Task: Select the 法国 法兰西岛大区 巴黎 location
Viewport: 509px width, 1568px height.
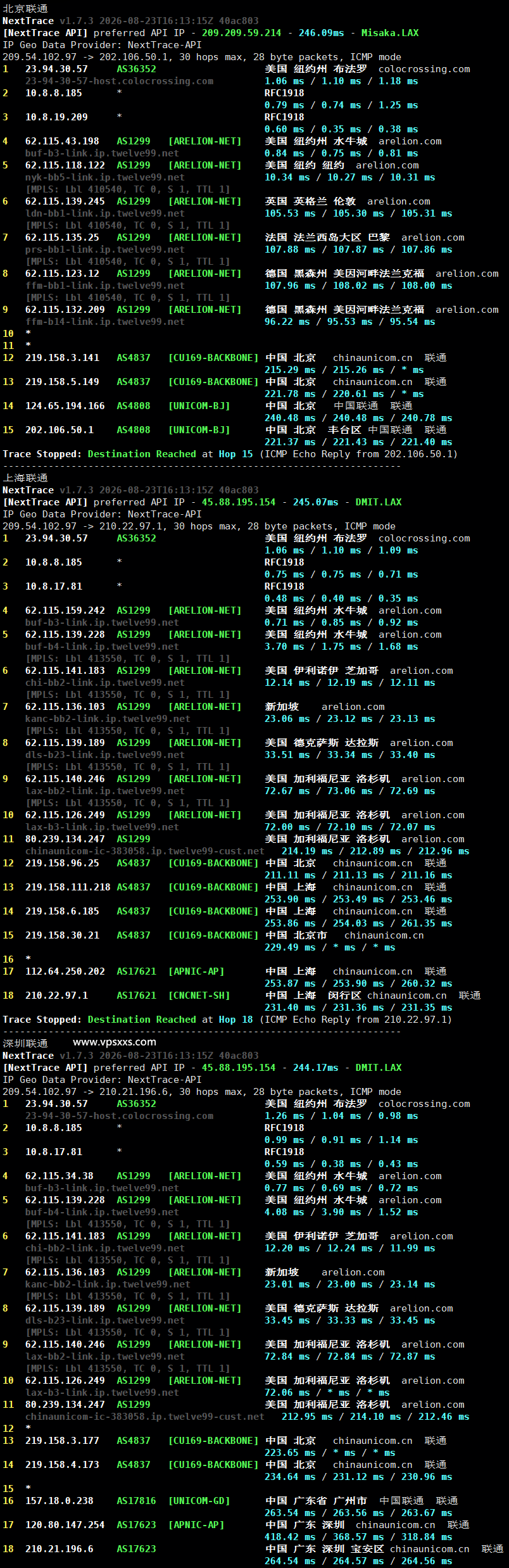Action: coord(327,237)
